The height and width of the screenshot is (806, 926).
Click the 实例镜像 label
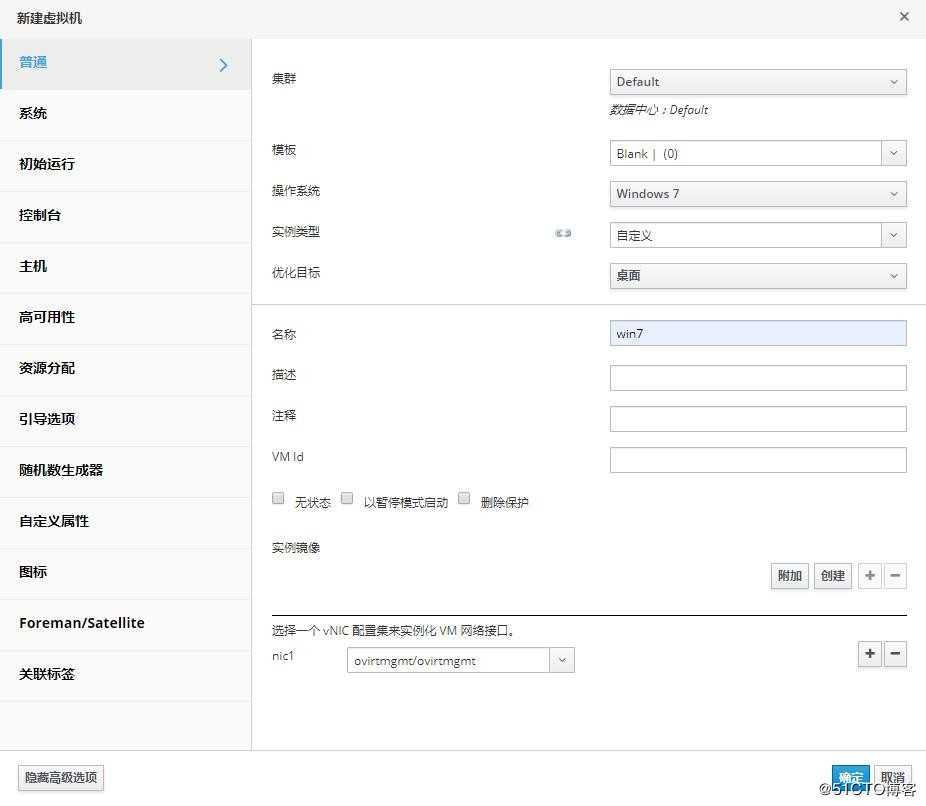(296, 548)
